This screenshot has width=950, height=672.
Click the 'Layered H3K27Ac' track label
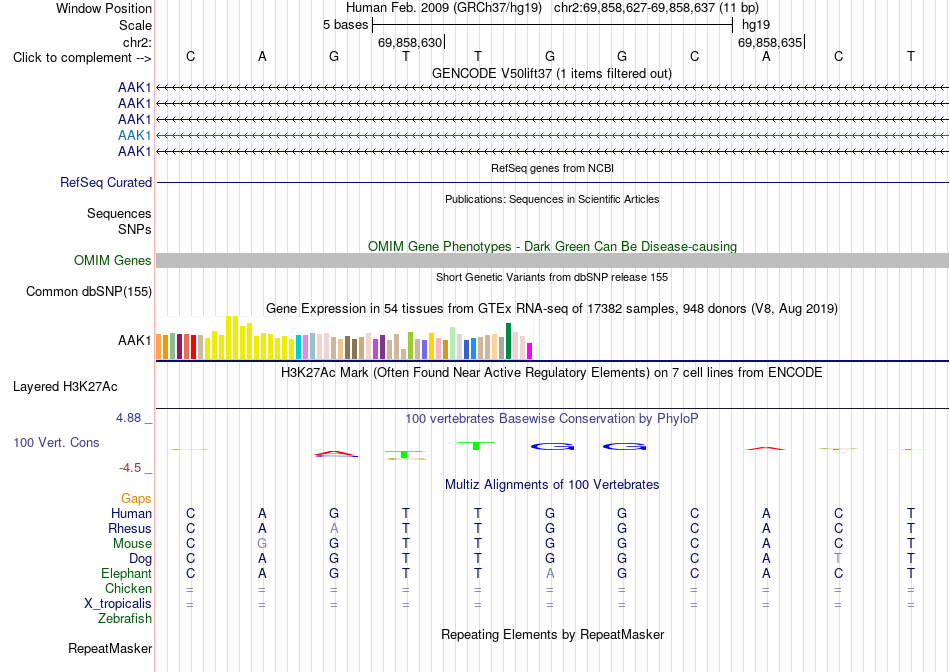tap(65, 387)
